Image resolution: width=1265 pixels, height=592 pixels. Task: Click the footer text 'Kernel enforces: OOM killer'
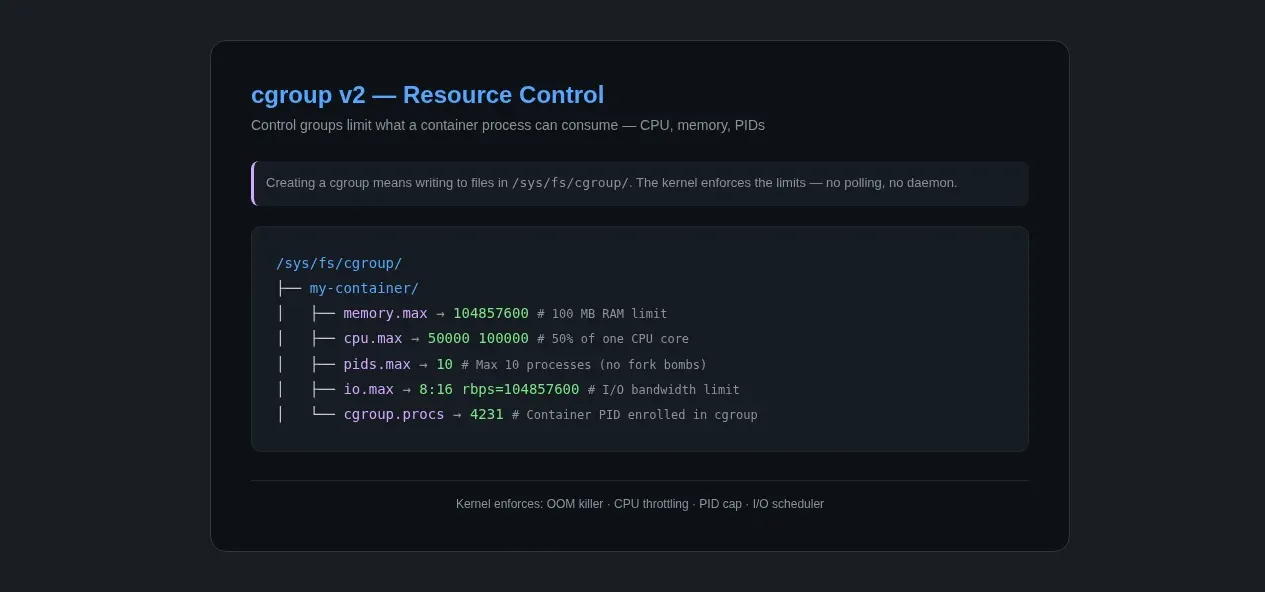coord(530,504)
